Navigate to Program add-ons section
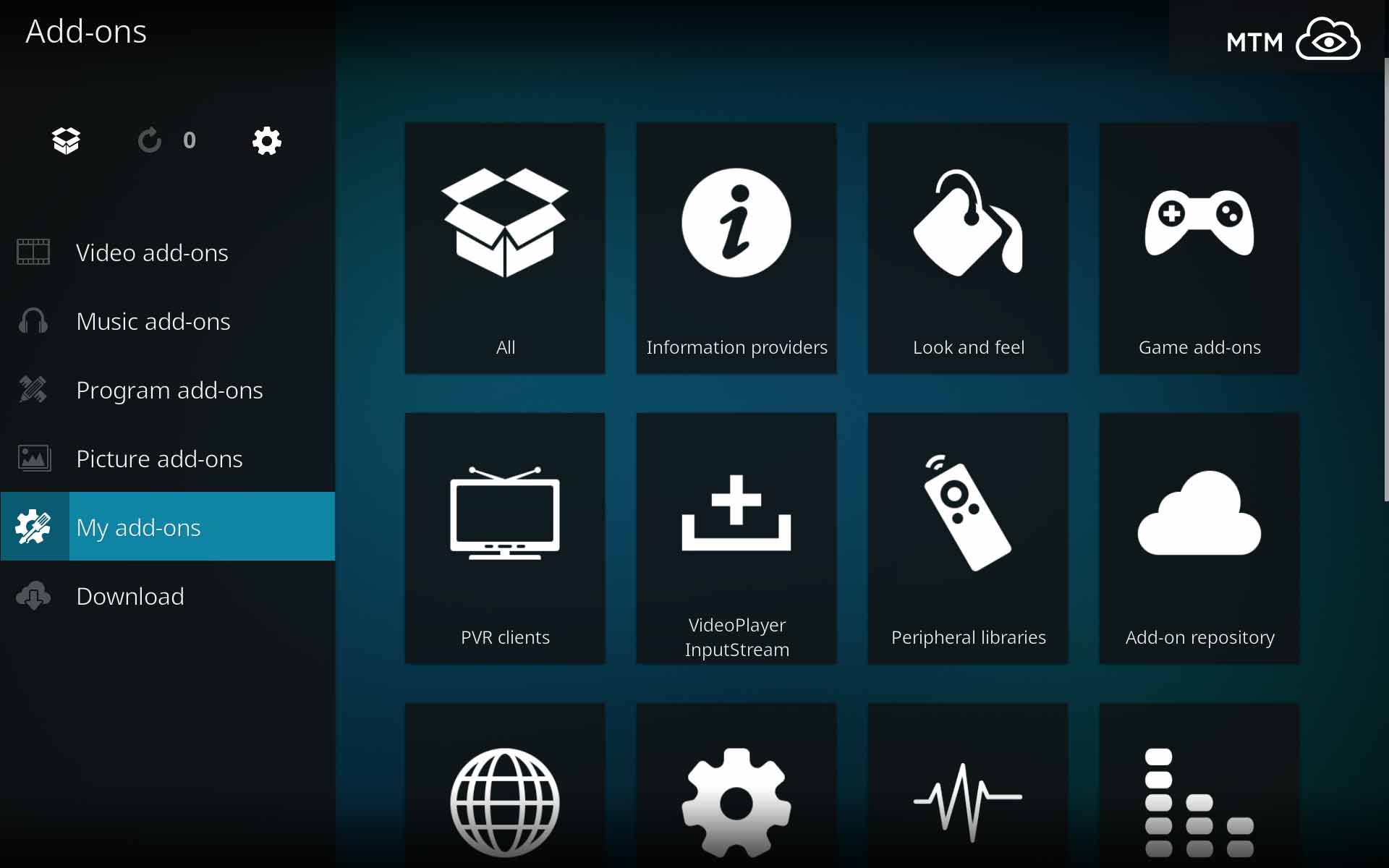This screenshot has width=1389, height=868. click(170, 389)
